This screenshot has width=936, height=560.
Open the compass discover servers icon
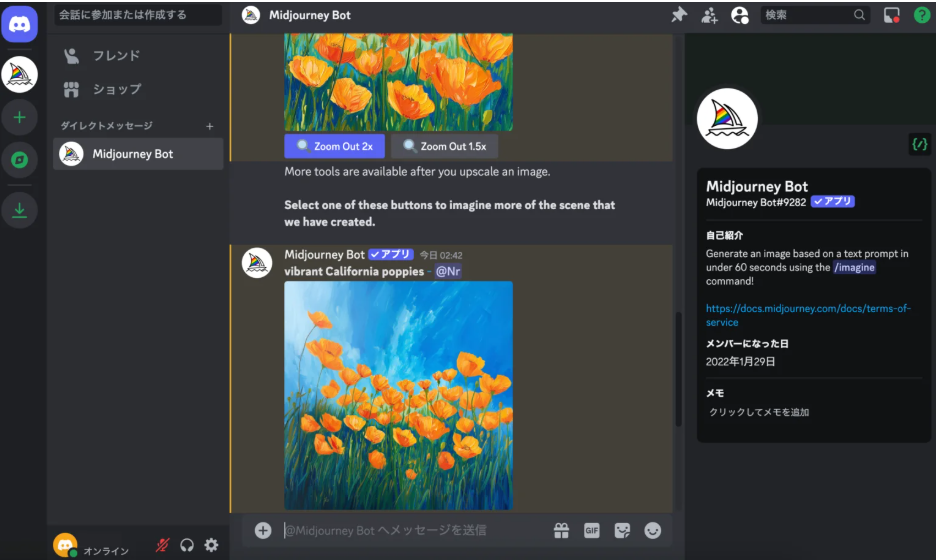pyautogui.click(x=20, y=160)
